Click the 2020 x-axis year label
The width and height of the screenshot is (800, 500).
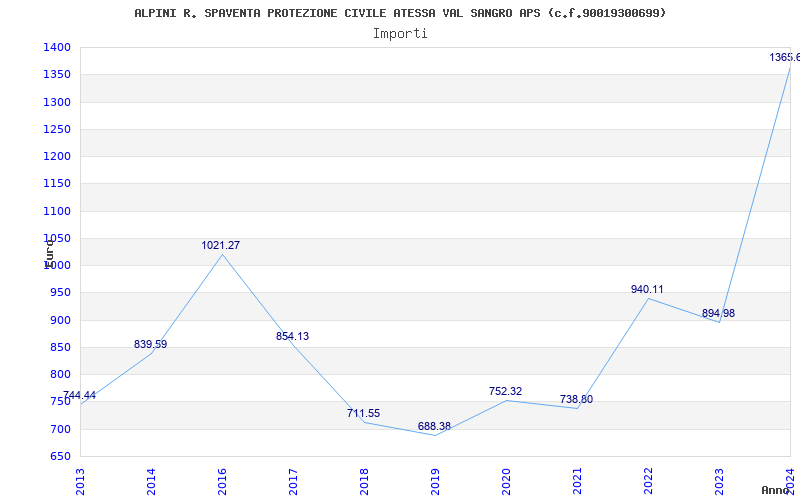pos(506,482)
